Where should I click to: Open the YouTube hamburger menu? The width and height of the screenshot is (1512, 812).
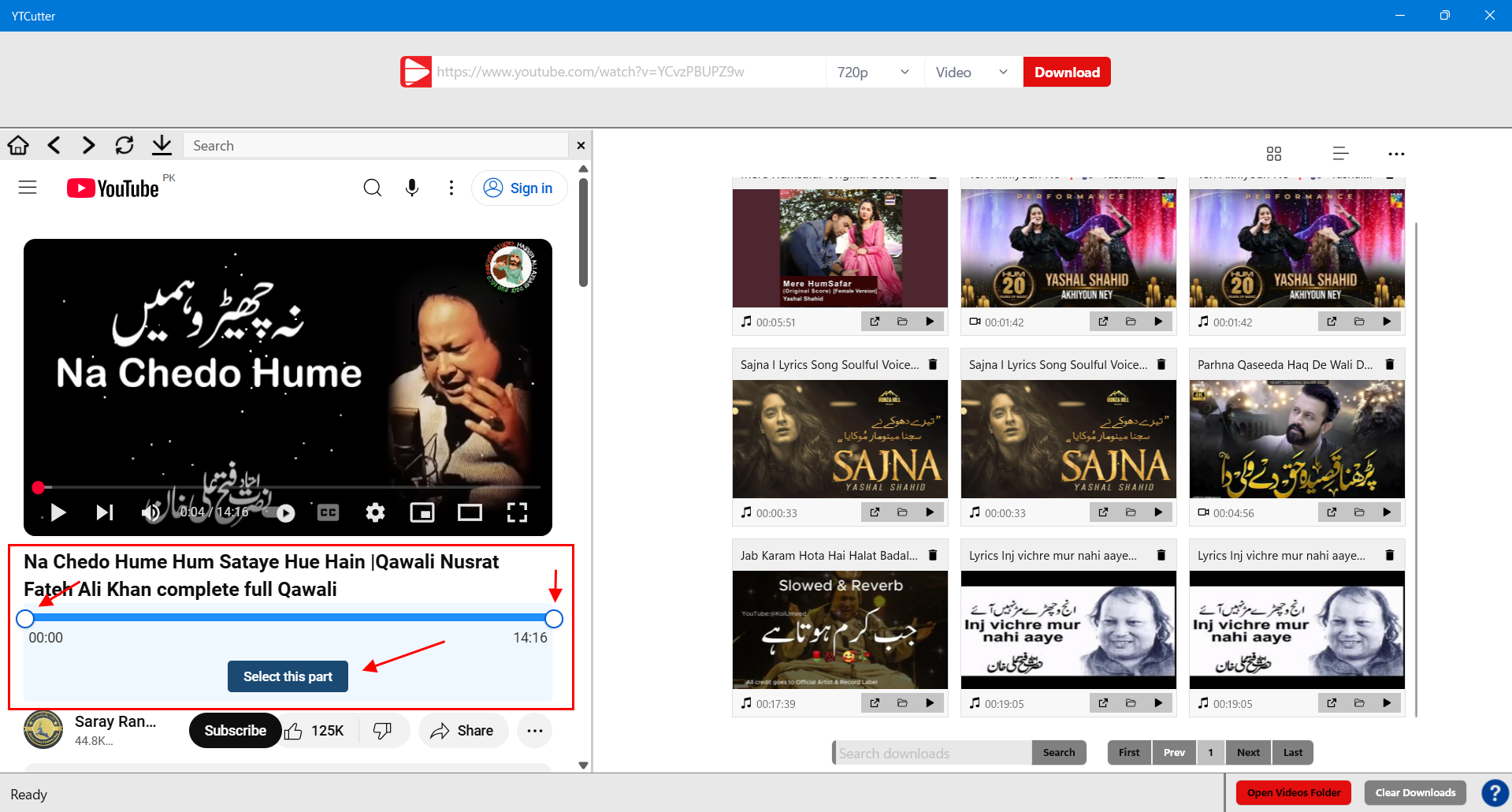tap(28, 188)
